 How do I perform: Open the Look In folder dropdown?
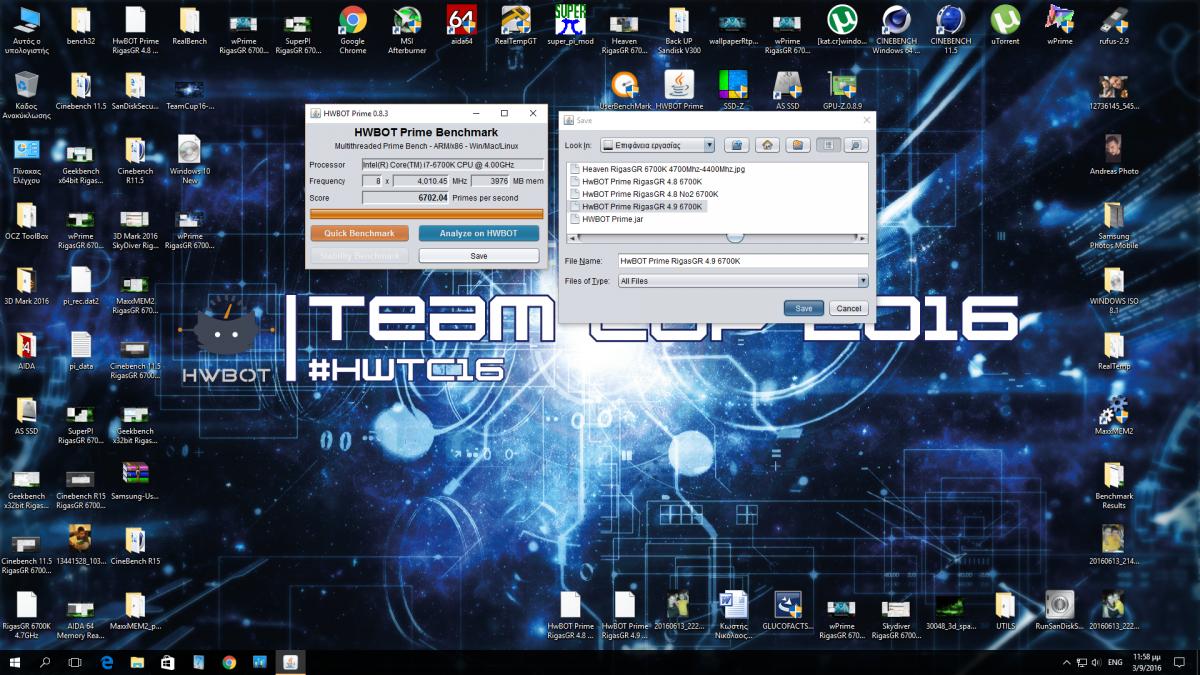click(x=657, y=145)
